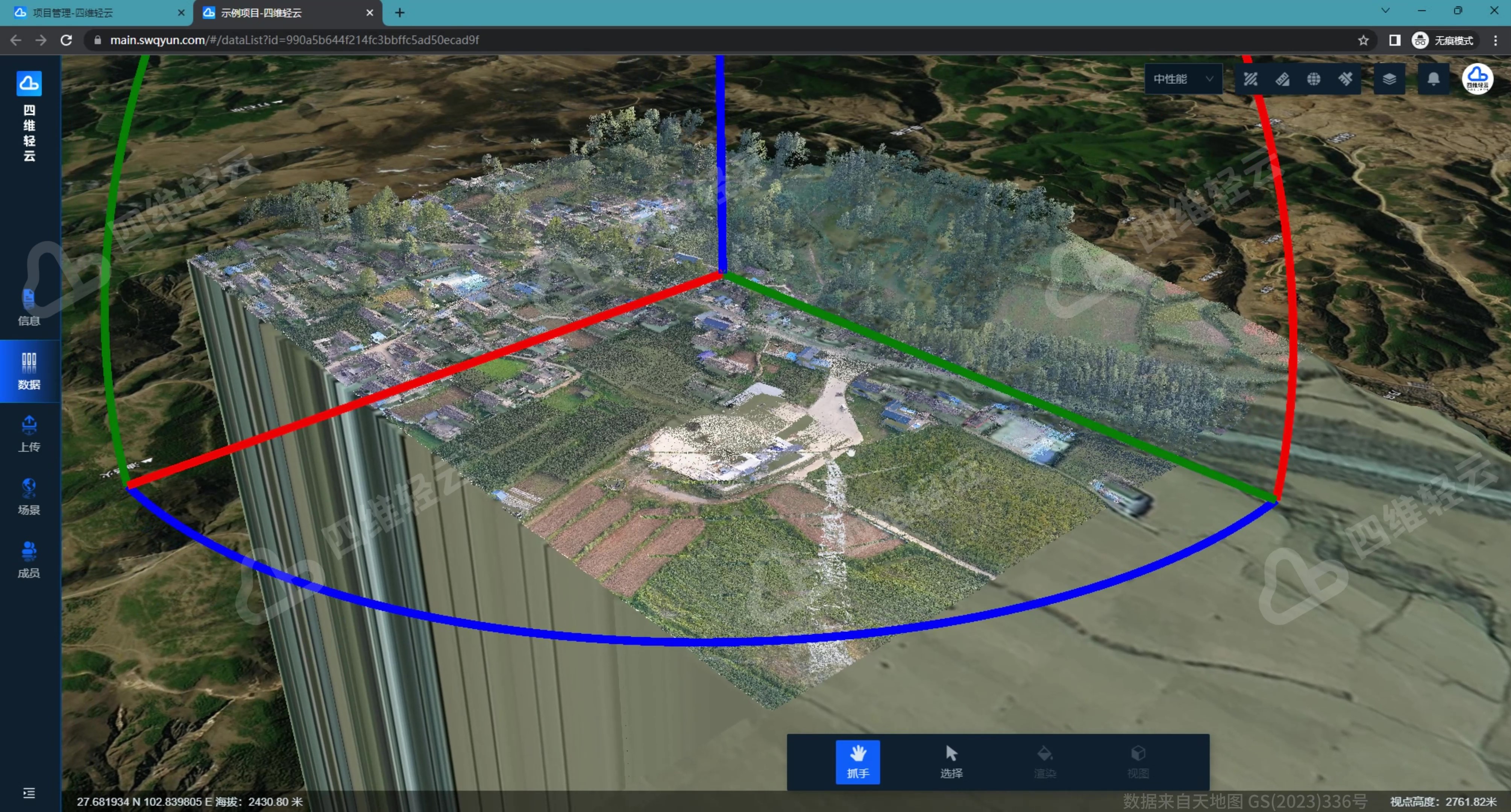The height and width of the screenshot is (812, 1511).
Task: Select the ruler measurement tool icon
Action: click(1282, 79)
